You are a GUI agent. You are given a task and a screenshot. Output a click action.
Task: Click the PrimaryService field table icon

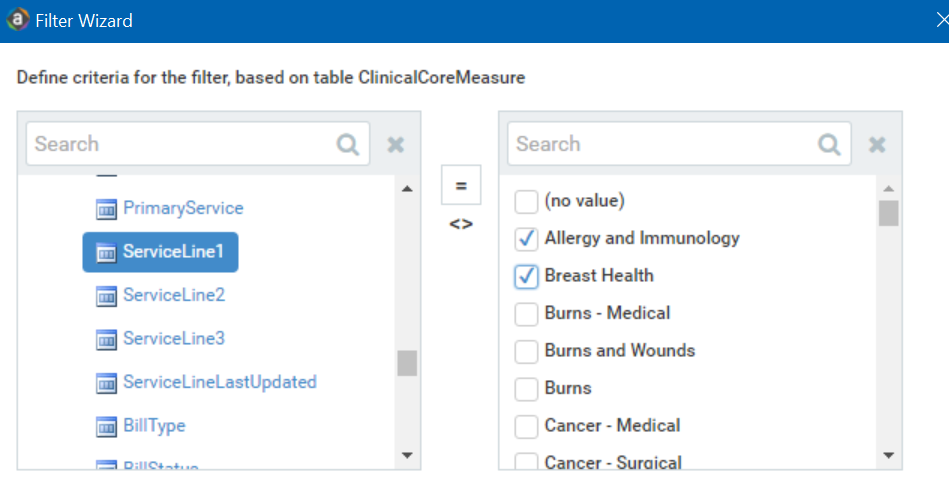tap(106, 209)
